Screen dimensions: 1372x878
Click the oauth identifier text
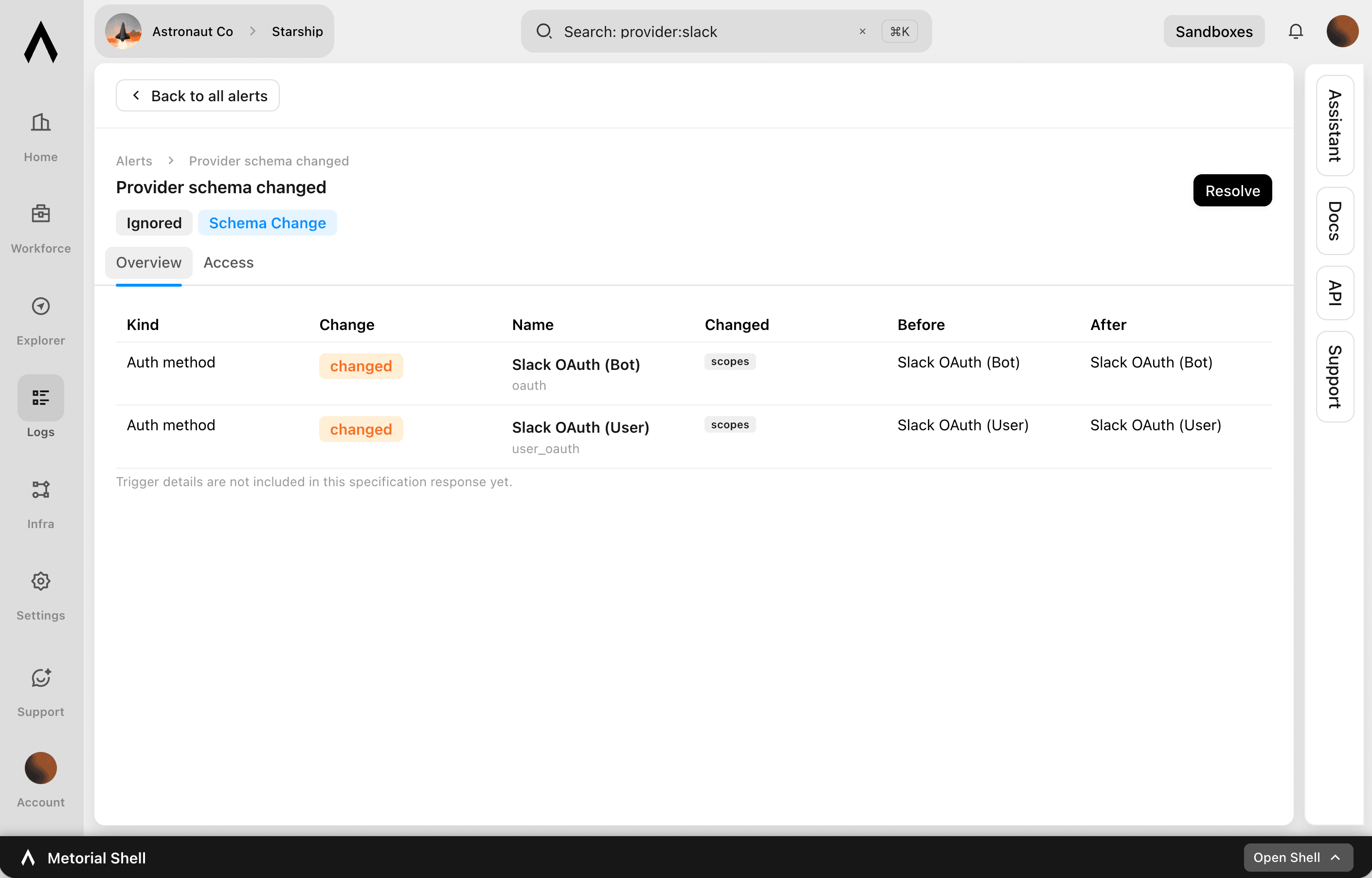pos(529,385)
